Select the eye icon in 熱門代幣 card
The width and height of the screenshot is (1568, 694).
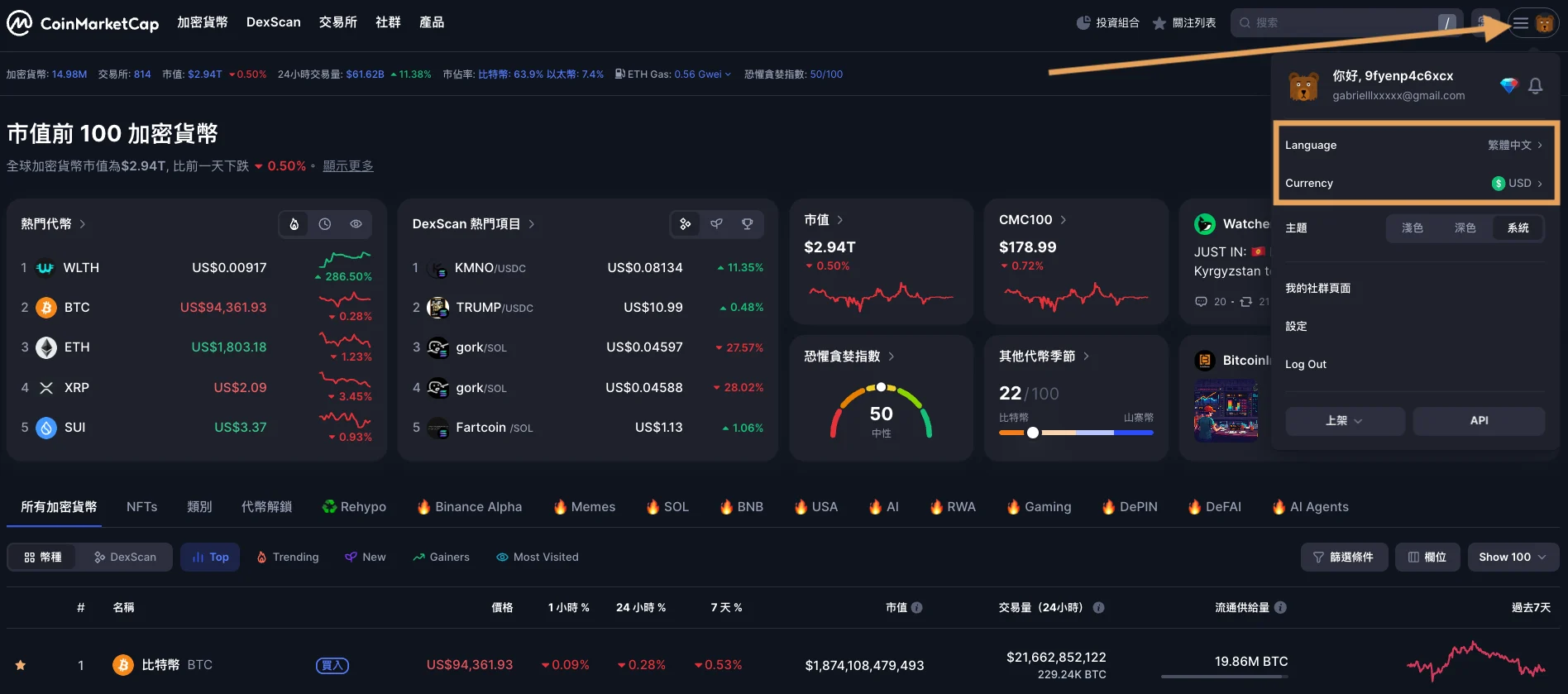coord(356,224)
